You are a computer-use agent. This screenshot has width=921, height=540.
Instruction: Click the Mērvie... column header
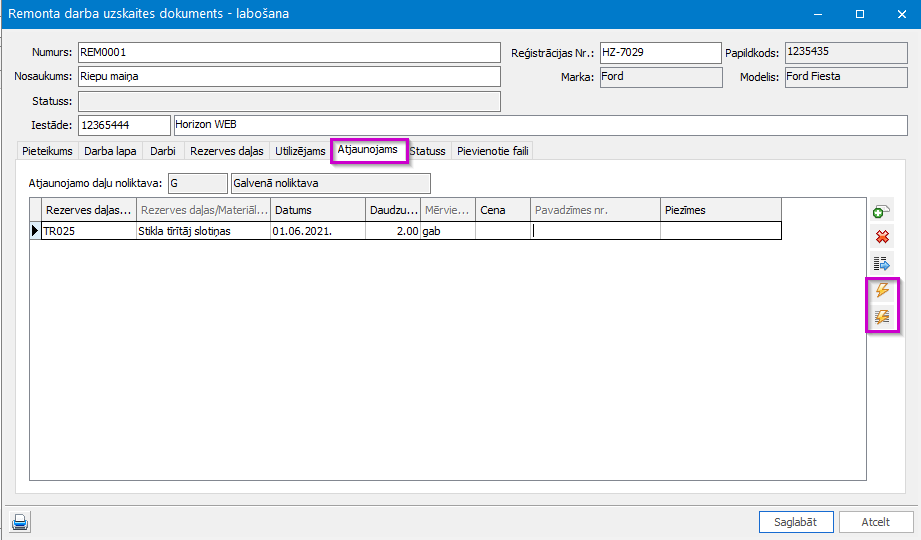[448, 210]
